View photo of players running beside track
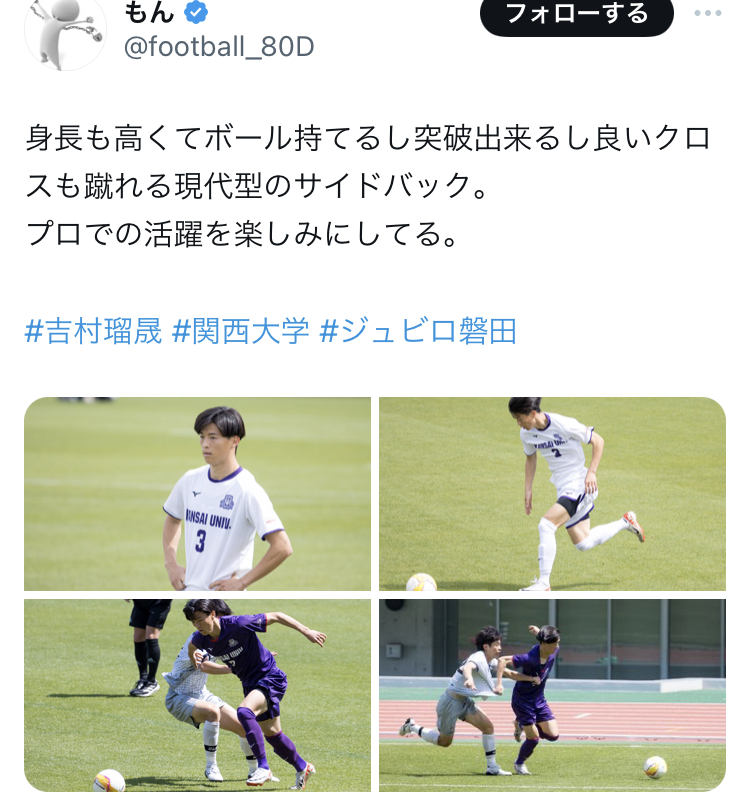Image resolution: width=750 pixels, height=811 pixels. (552, 696)
